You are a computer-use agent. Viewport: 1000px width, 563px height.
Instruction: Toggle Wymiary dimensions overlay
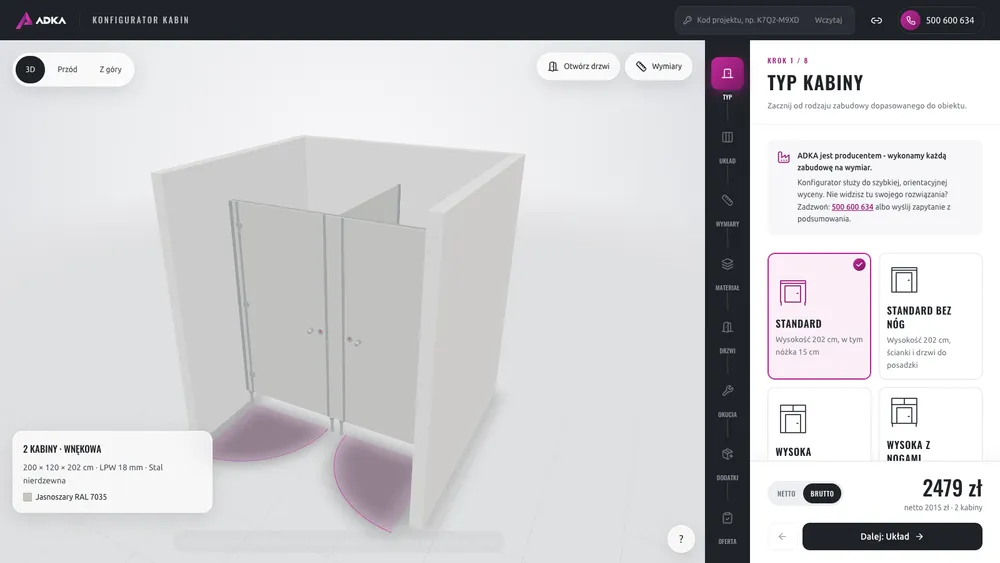659,66
